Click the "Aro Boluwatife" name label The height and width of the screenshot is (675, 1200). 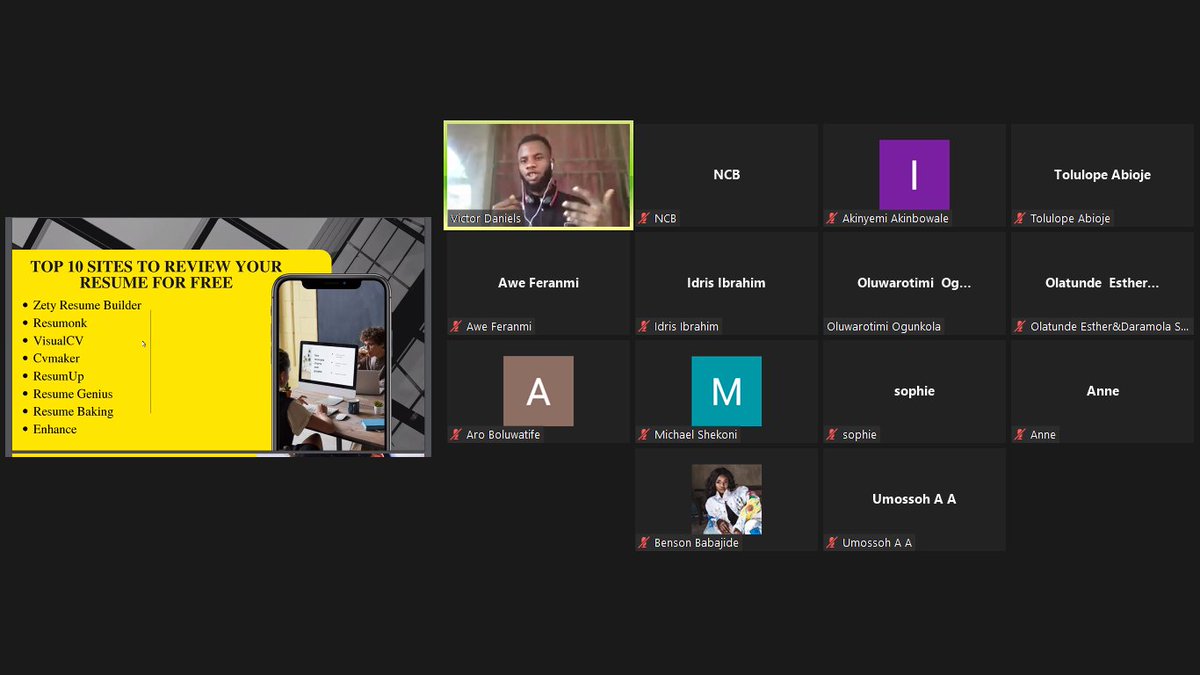503,435
